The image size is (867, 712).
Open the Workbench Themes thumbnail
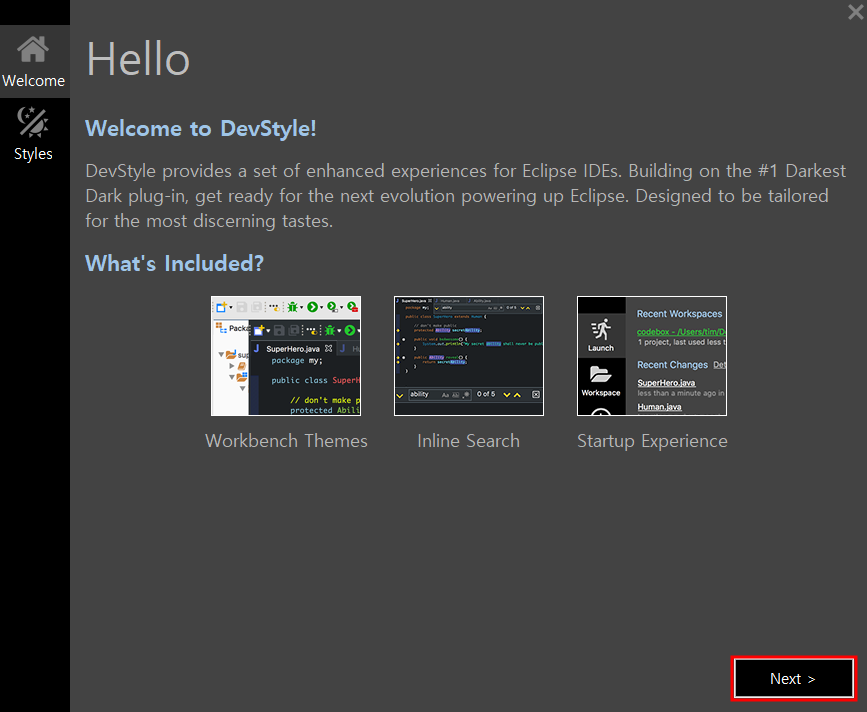(x=286, y=356)
